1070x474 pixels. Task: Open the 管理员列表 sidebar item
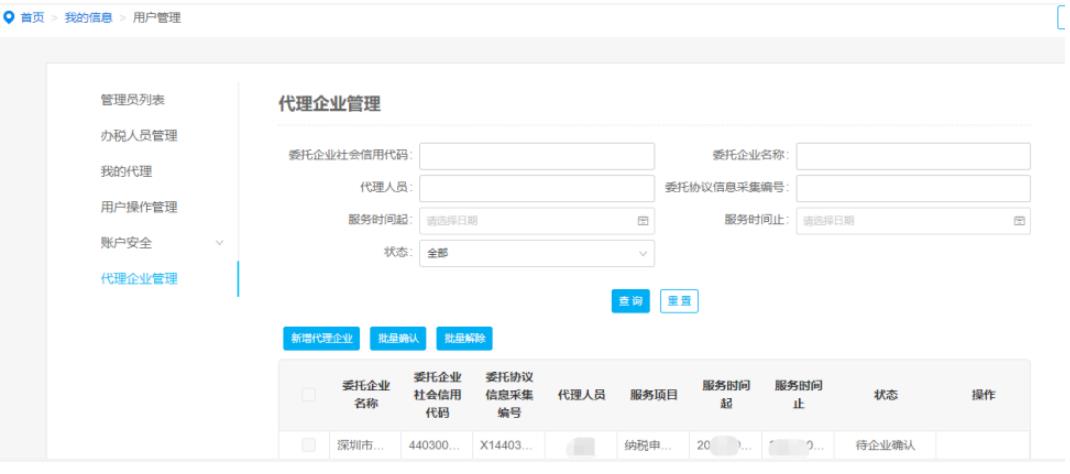pyautogui.click(x=132, y=100)
